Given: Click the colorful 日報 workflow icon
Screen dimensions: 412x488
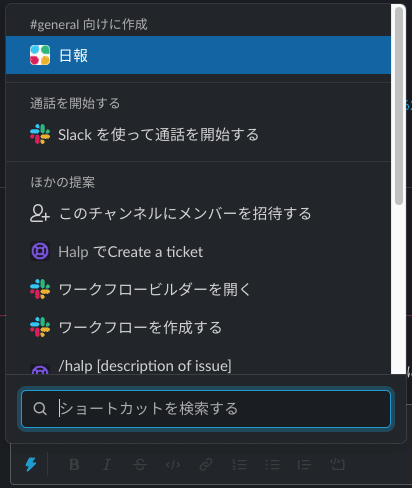Looking at the screenshot, I should pos(40,55).
